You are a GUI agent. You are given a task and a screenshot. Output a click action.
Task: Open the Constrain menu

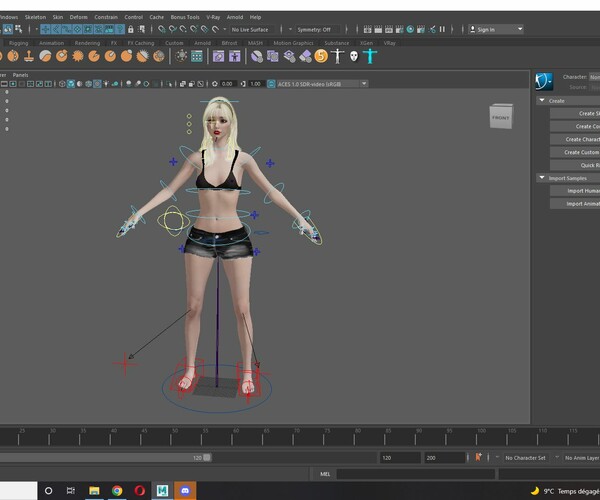pyautogui.click(x=106, y=17)
